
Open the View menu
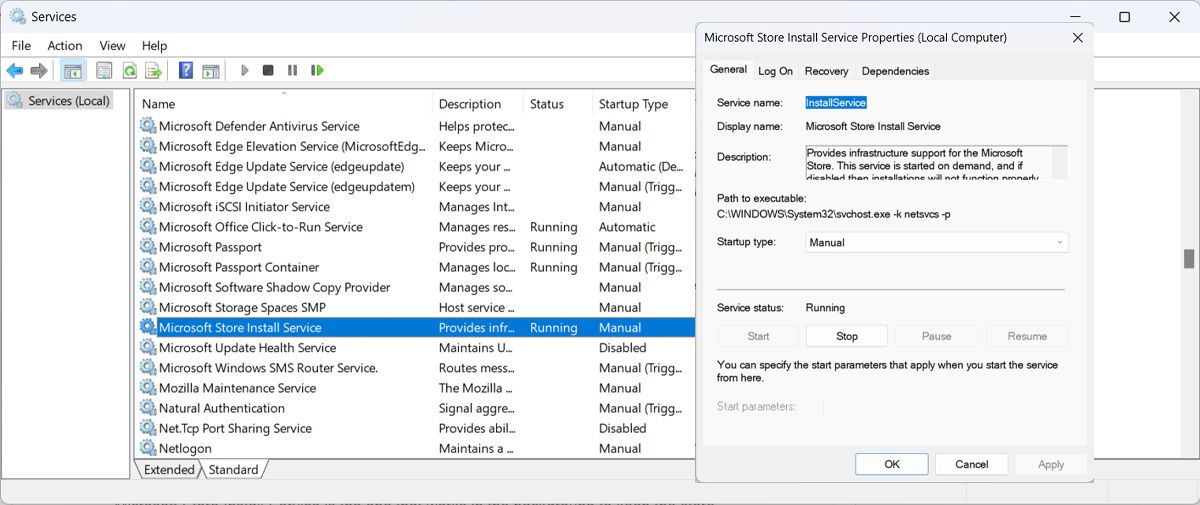click(112, 45)
